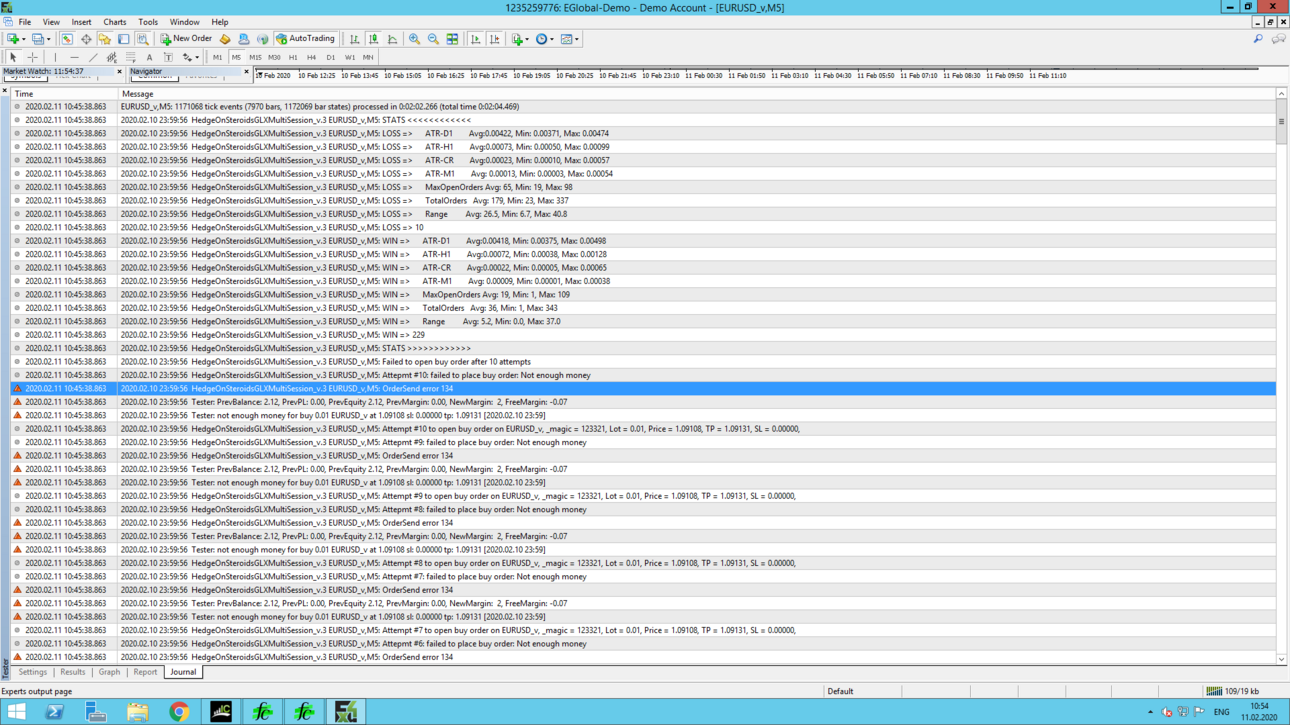1290x725 pixels.
Task: Toggle the Auto Scroll chart icon
Action: [x=475, y=39]
